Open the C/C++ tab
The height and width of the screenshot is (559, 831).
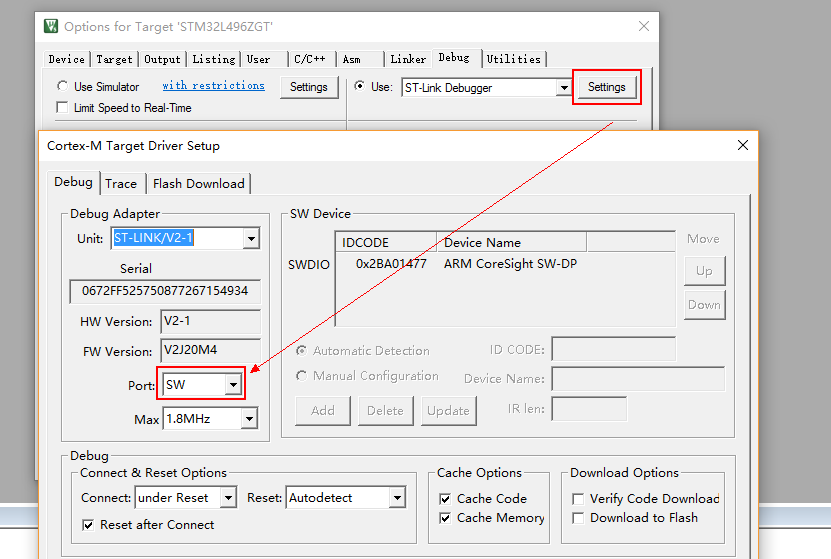309,59
